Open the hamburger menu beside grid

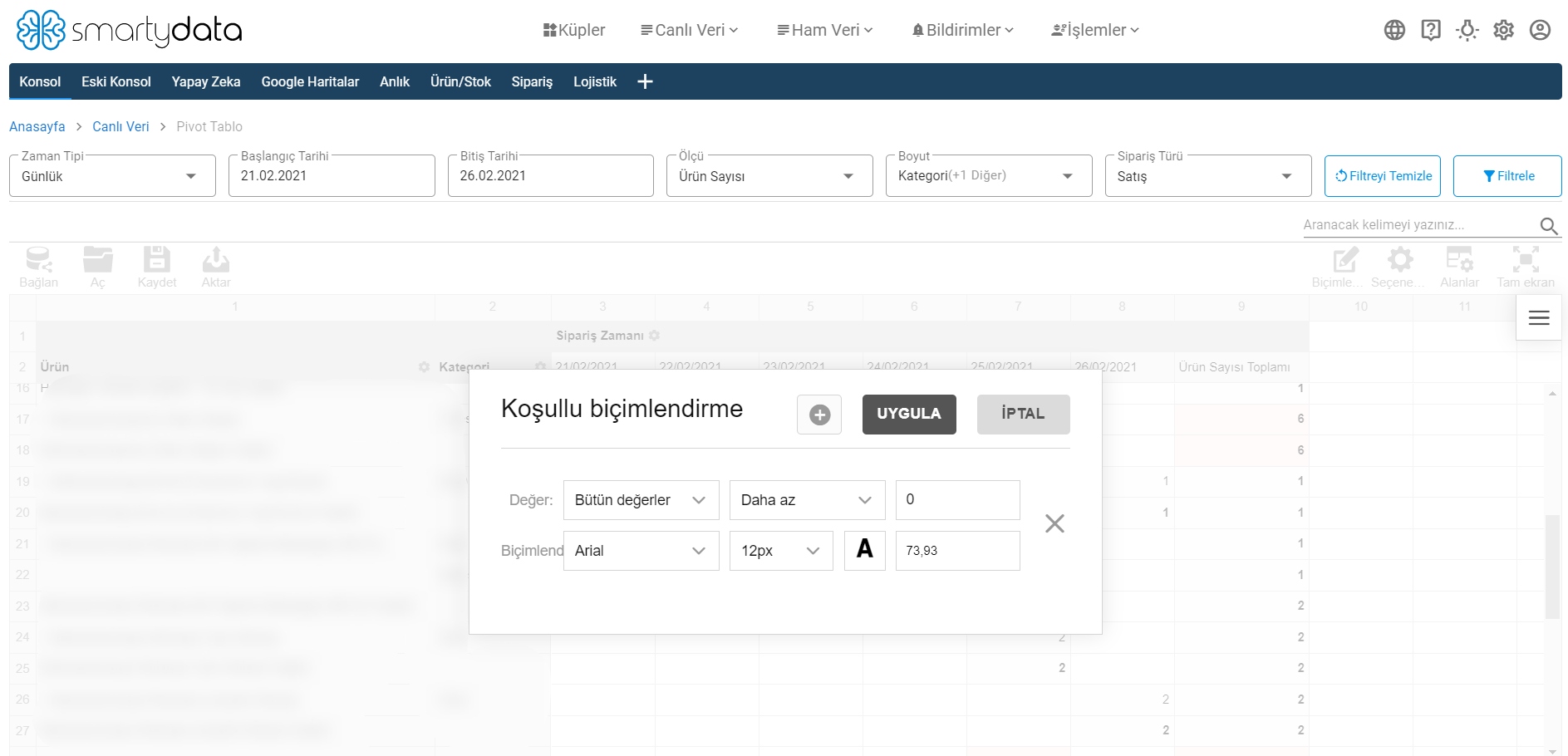(x=1539, y=317)
